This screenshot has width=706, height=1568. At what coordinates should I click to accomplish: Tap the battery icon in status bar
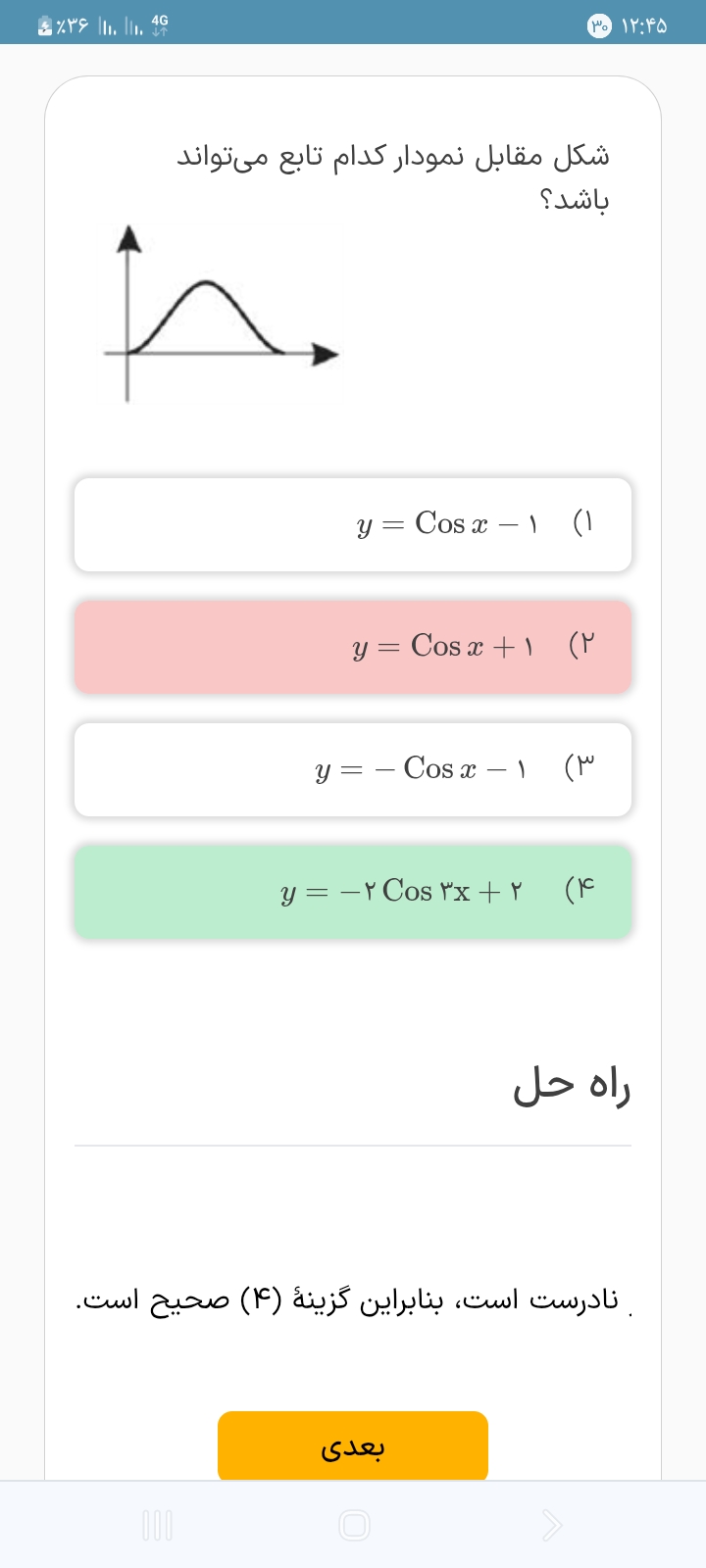click(45, 26)
